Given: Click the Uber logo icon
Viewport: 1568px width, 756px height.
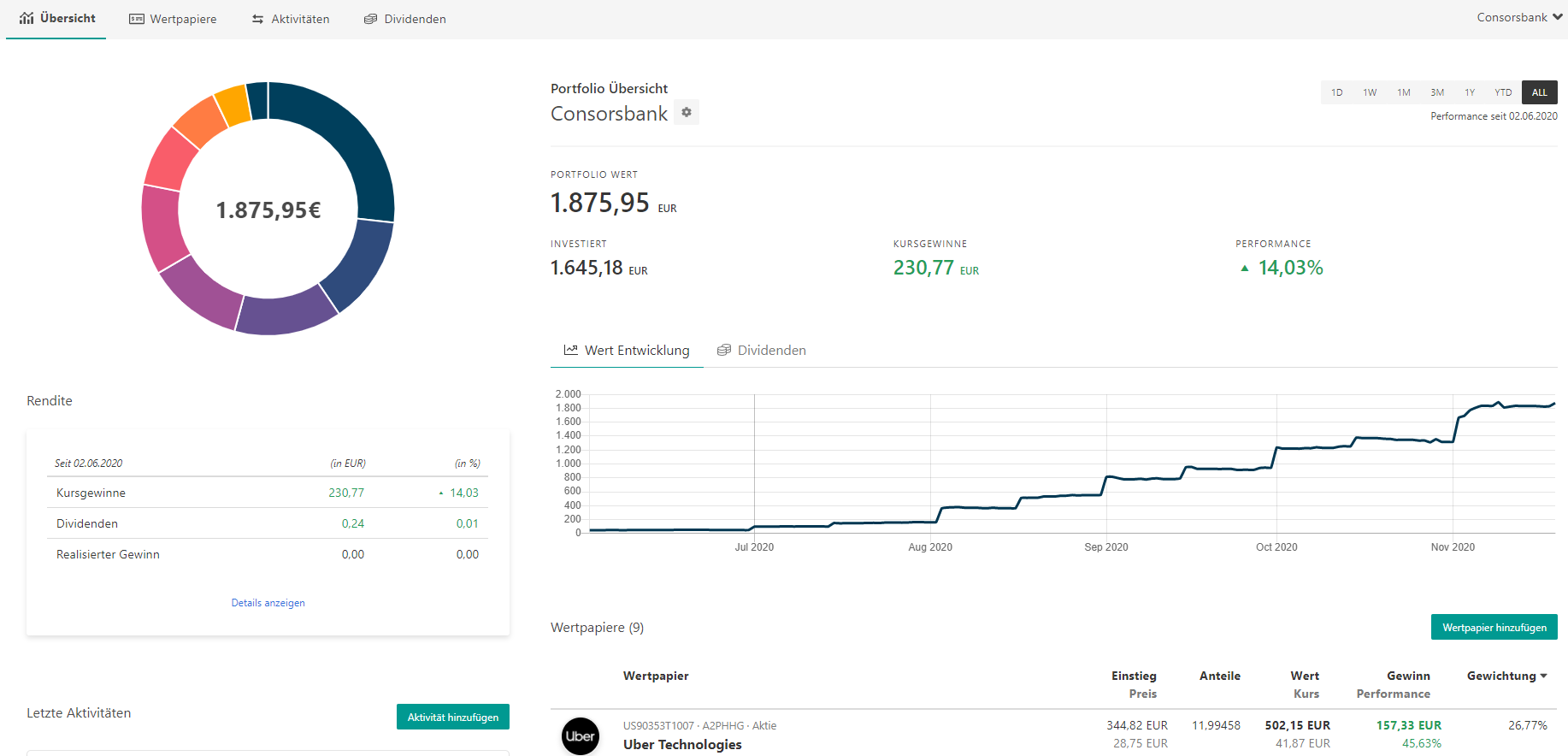Looking at the screenshot, I should point(581,735).
